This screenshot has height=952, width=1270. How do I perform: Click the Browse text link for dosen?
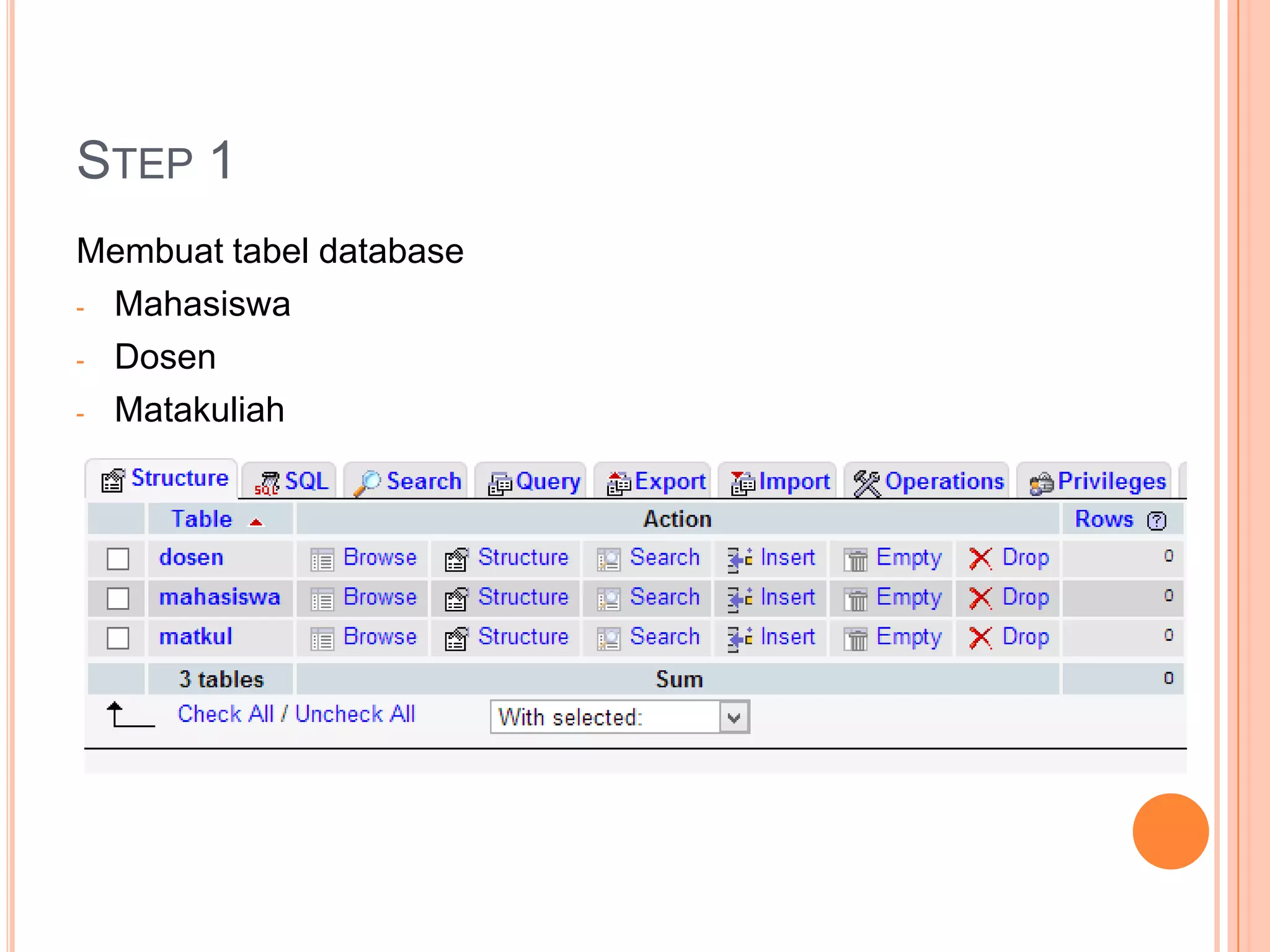380,557
